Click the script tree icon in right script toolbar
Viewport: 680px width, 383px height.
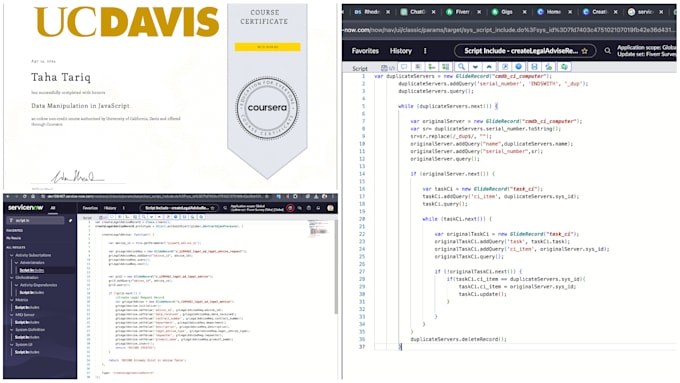pos(432,67)
